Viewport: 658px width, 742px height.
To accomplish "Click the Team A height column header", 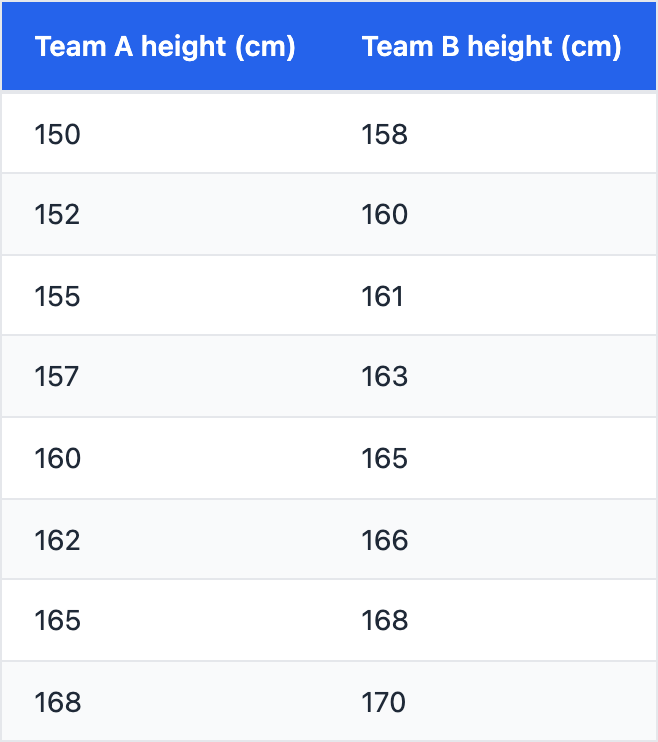I will (x=165, y=47).
